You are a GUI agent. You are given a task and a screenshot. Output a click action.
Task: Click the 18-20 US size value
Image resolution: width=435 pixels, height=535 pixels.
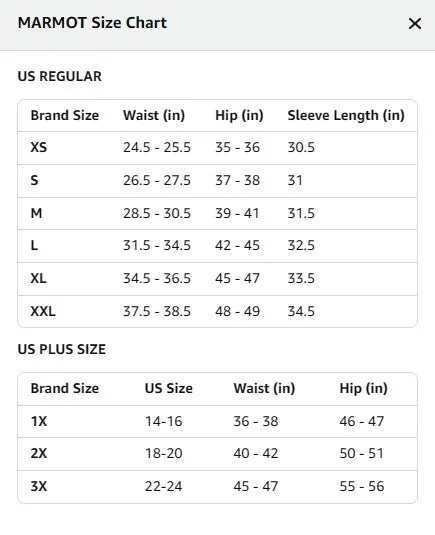(164, 453)
